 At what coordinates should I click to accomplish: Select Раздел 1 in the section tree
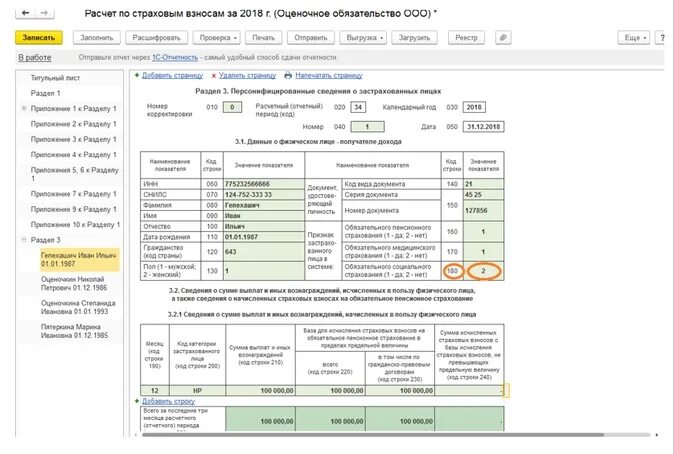pos(46,93)
